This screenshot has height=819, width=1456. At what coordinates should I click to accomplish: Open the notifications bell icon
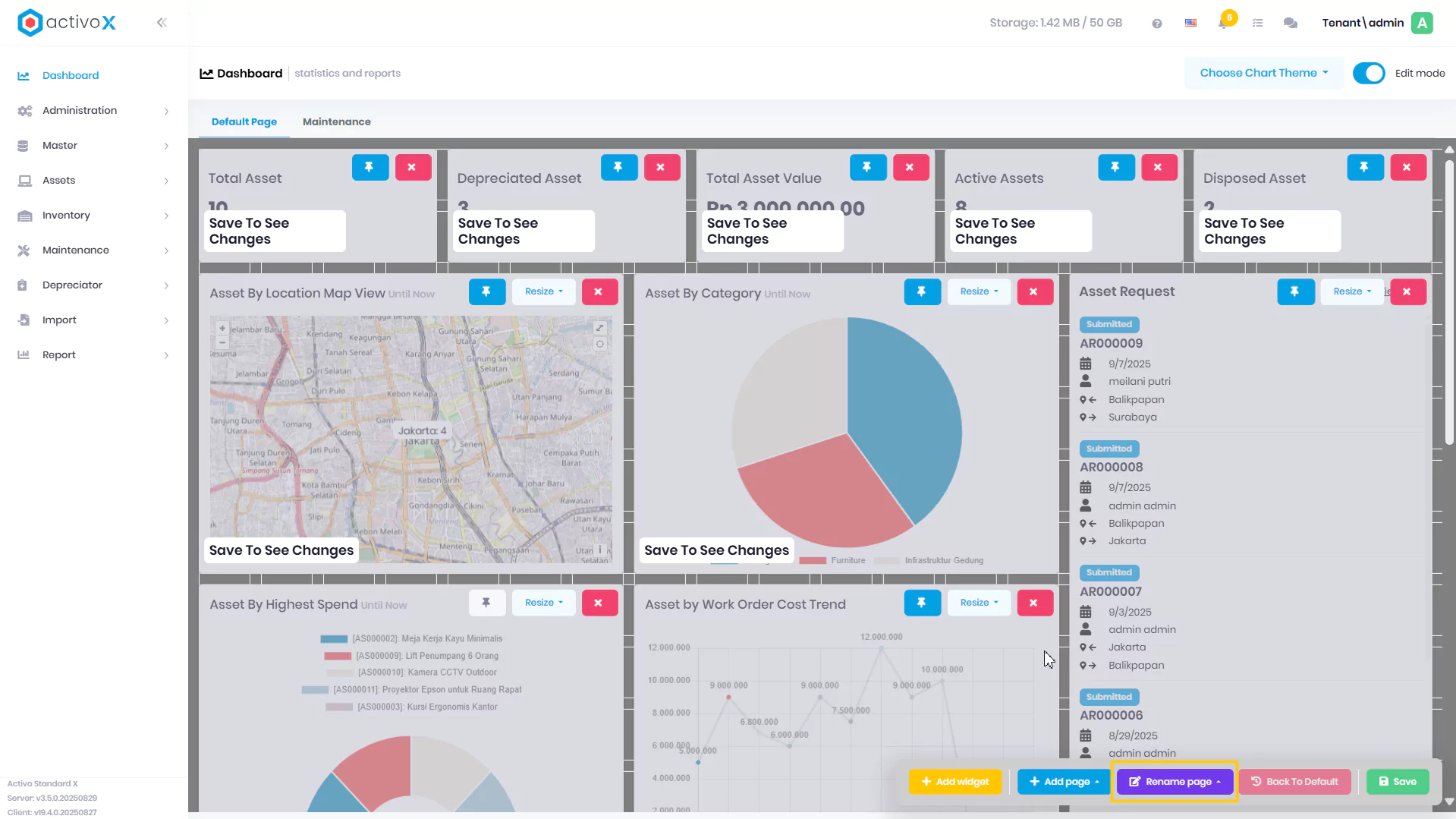pyautogui.click(x=1223, y=23)
